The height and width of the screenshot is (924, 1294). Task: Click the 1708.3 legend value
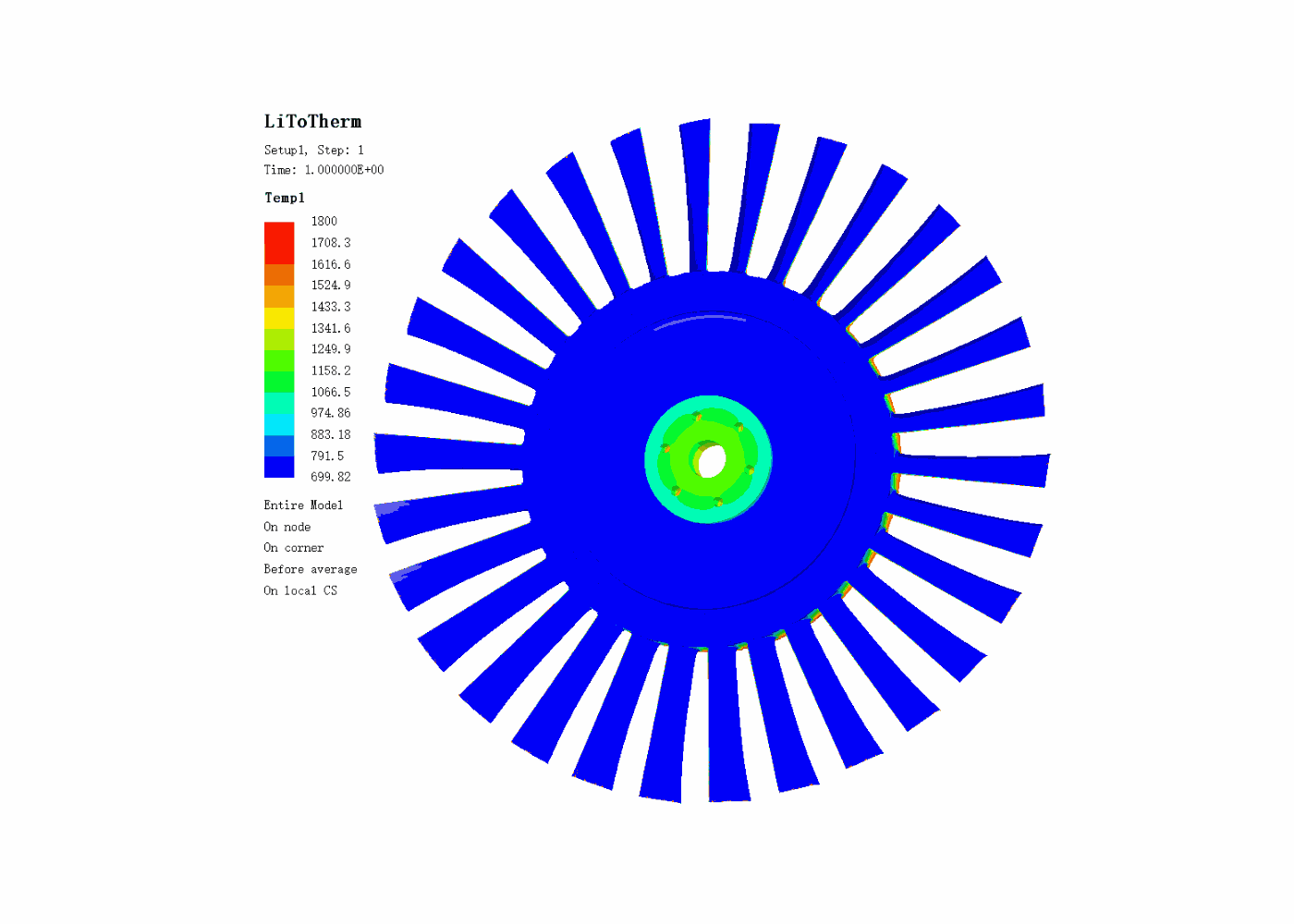click(x=331, y=243)
